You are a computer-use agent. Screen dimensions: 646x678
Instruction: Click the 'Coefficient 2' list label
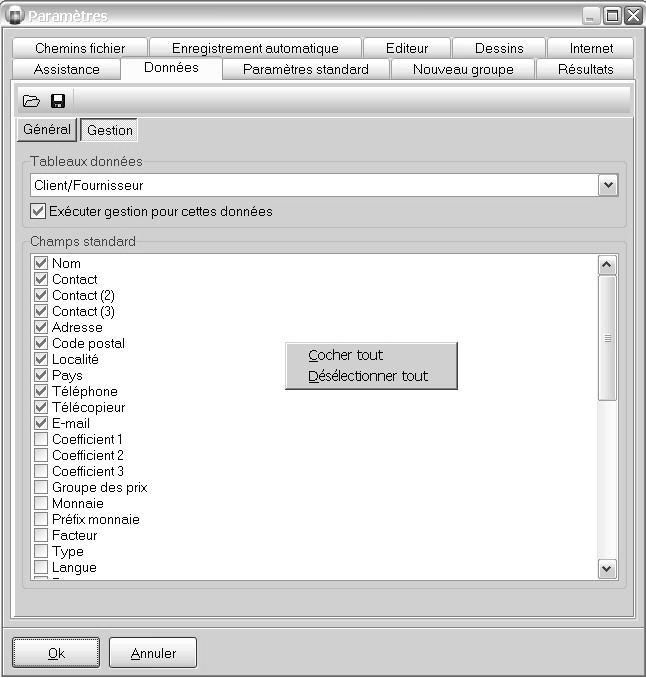pyautogui.click(x=88, y=455)
